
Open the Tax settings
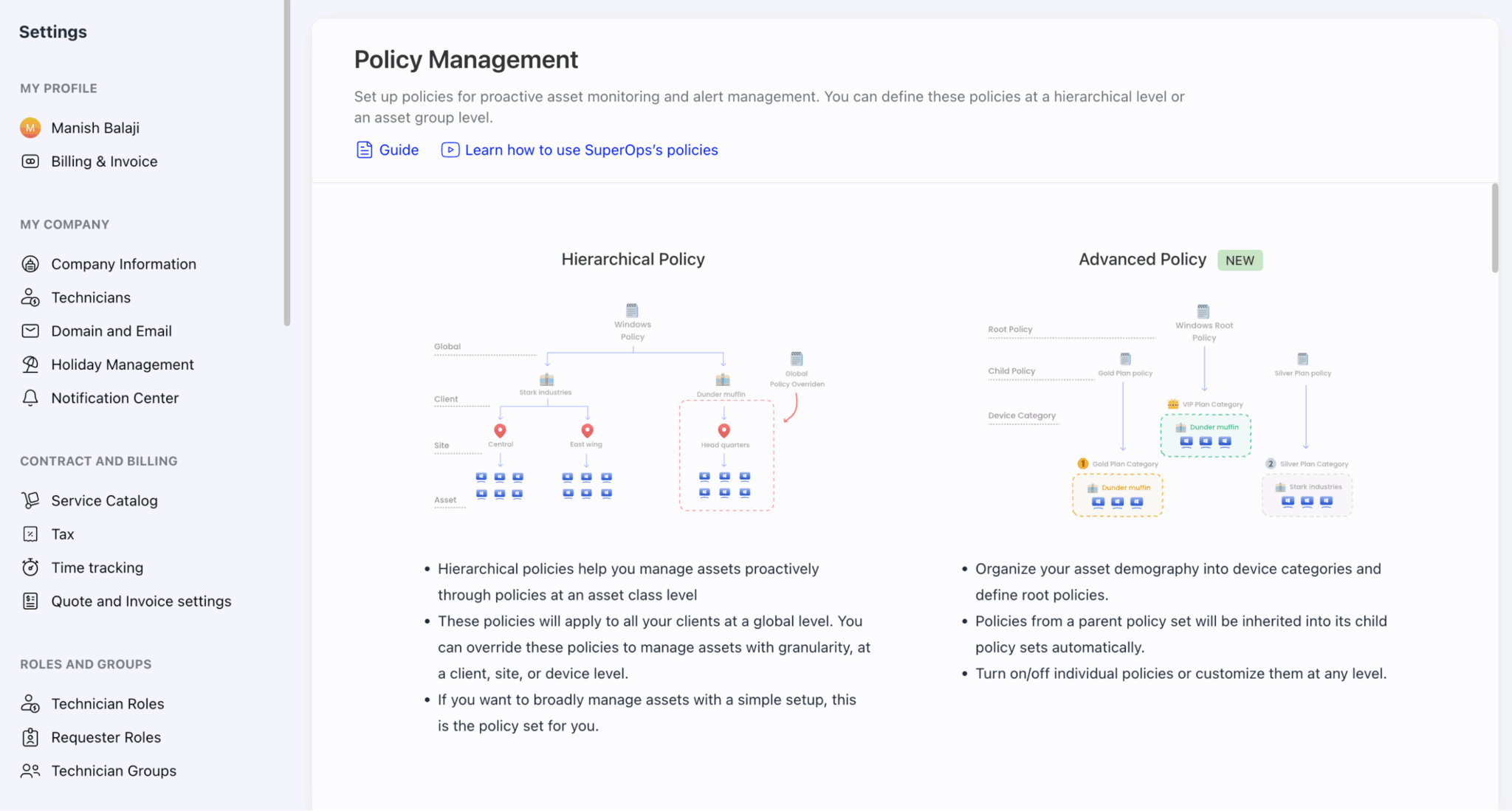click(x=63, y=534)
